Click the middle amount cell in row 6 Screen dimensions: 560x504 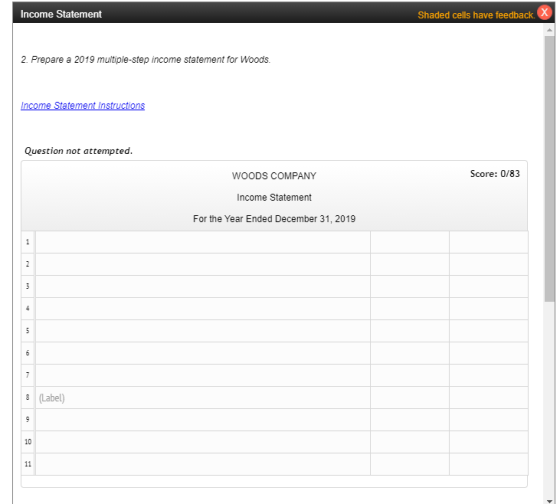tap(410, 353)
